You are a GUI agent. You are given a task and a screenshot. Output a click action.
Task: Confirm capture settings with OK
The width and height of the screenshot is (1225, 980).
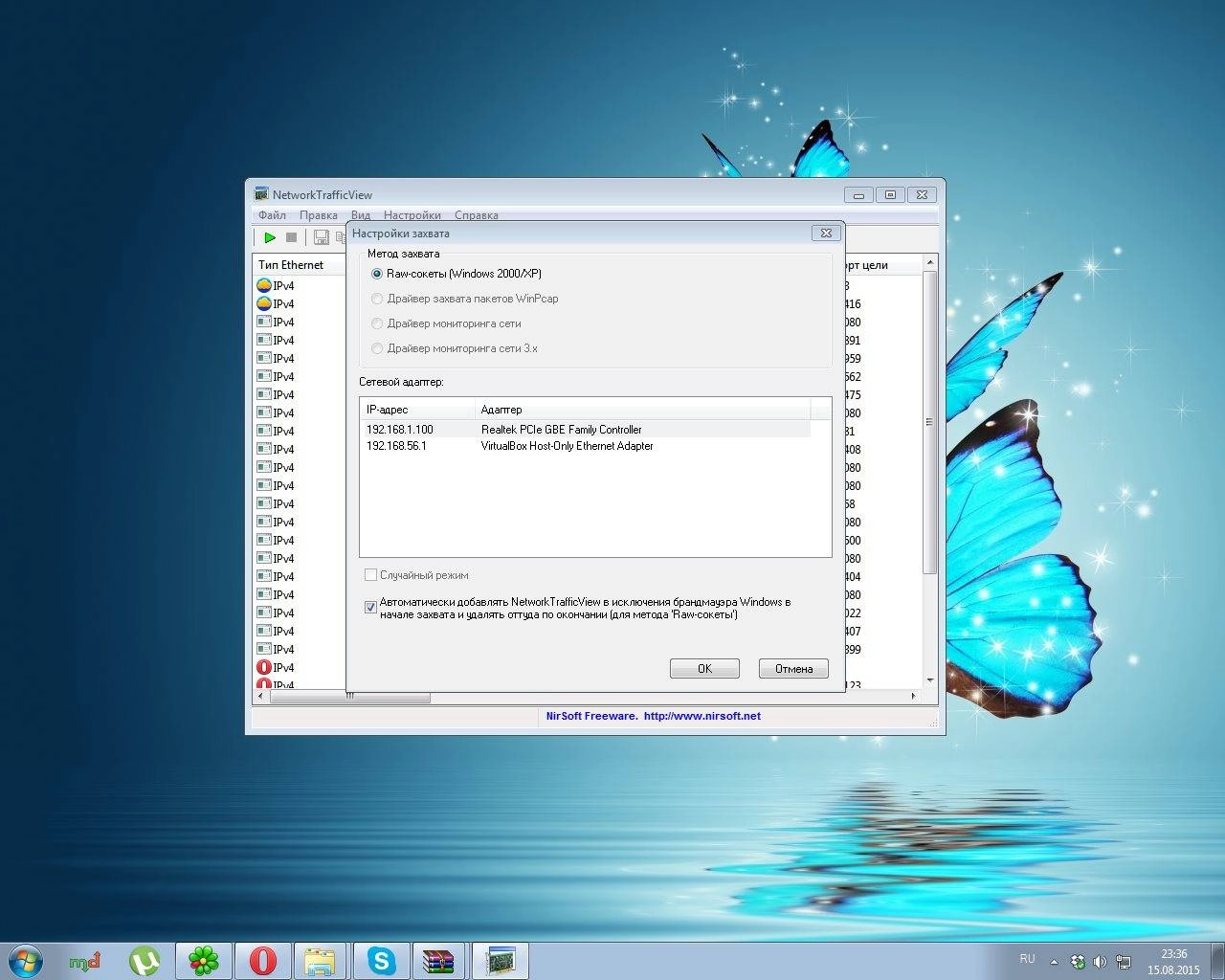pyautogui.click(x=704, y=669)
